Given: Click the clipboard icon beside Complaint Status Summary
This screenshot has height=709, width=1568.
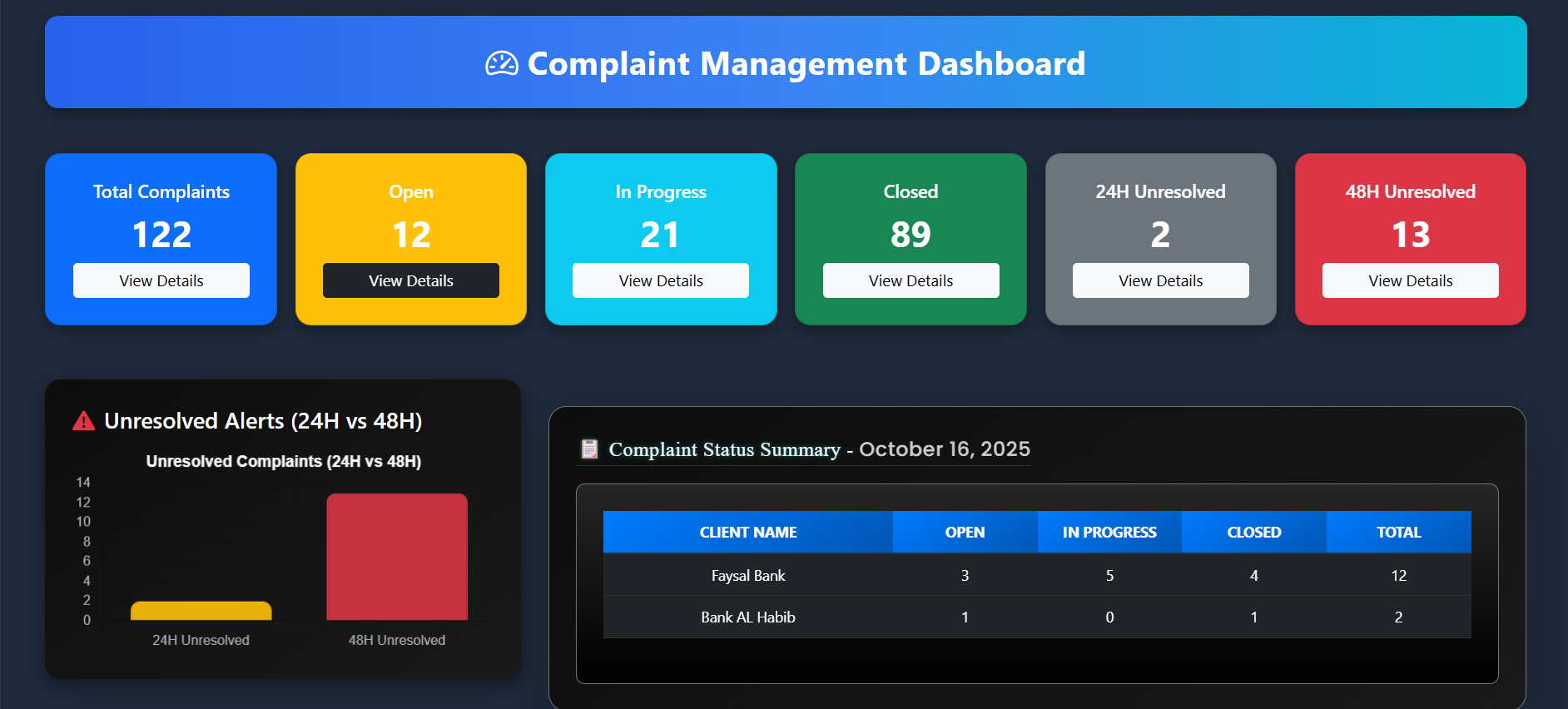Looking at the screenshot, I should point(589,449).
